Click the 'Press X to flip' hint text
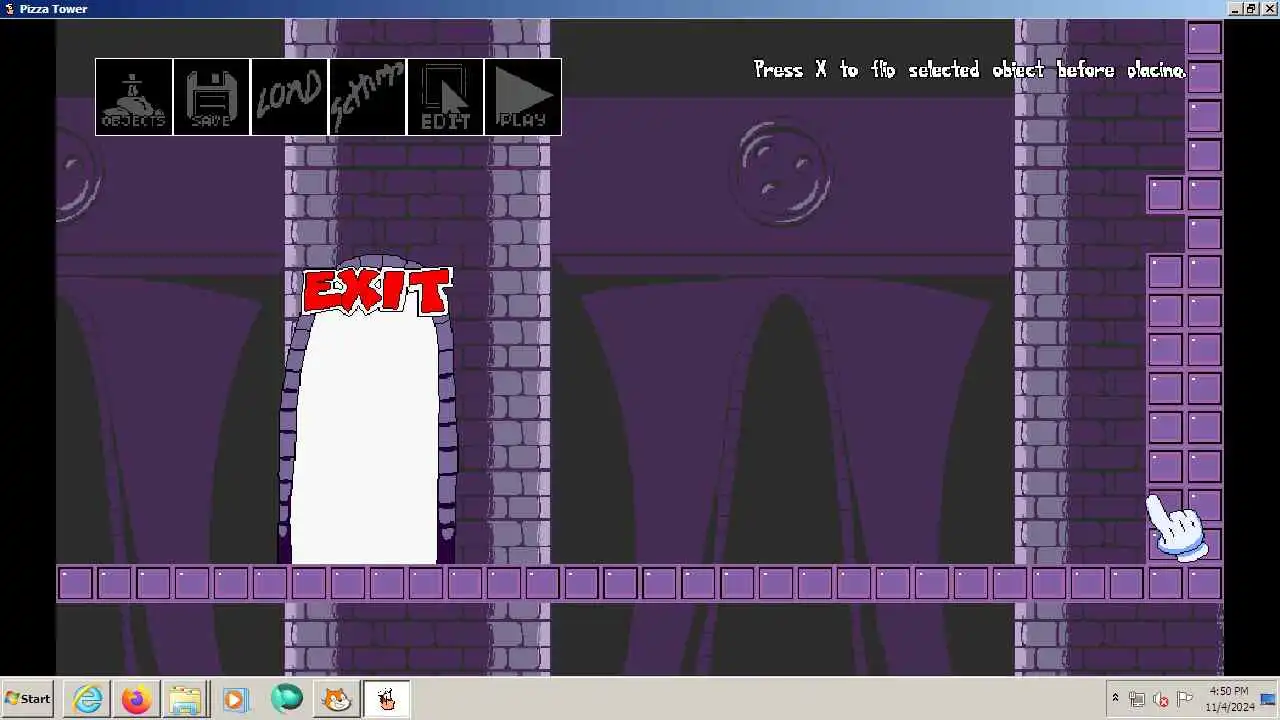 pos(969,70)
